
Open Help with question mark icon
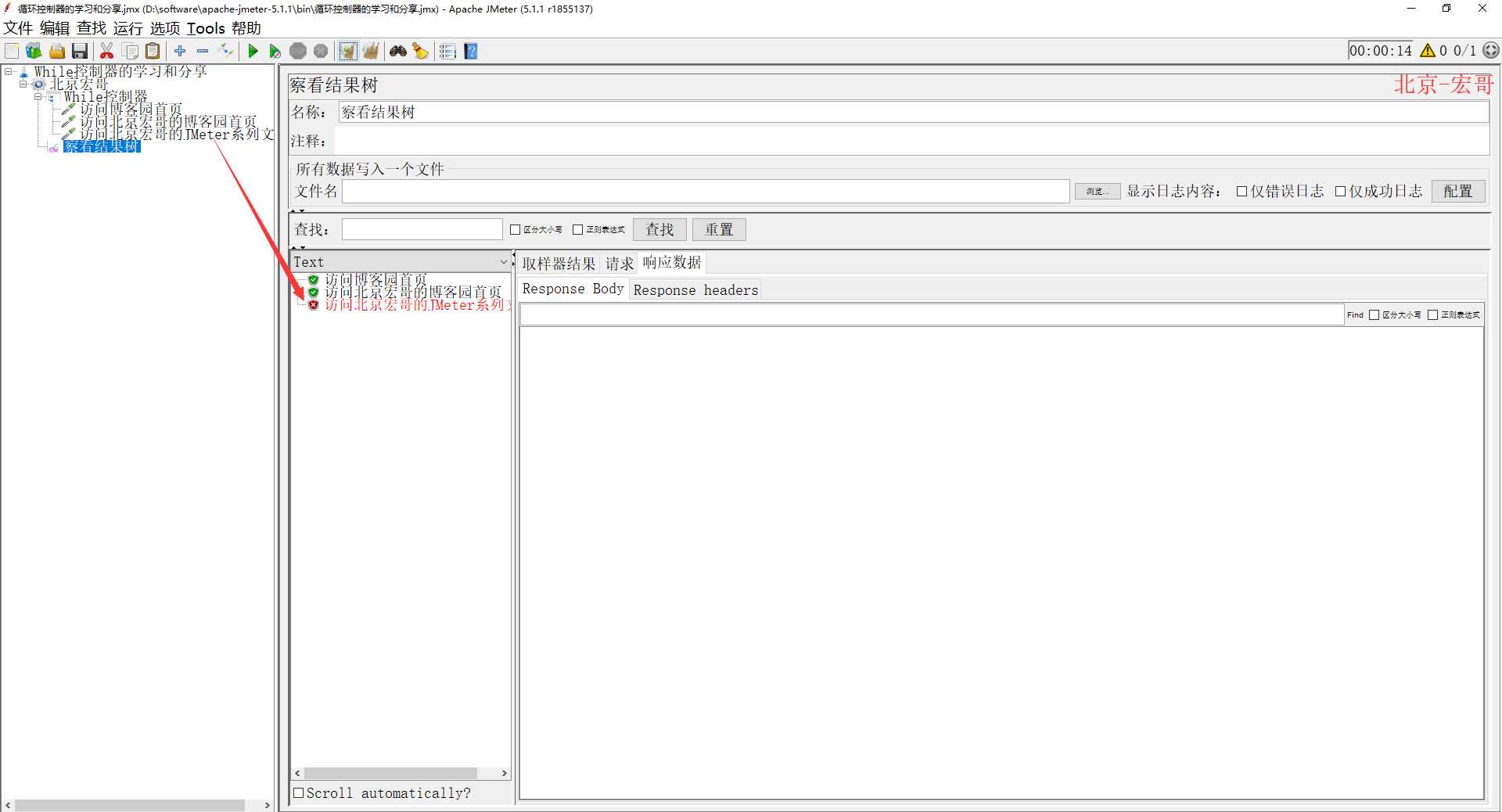[471, 52]
